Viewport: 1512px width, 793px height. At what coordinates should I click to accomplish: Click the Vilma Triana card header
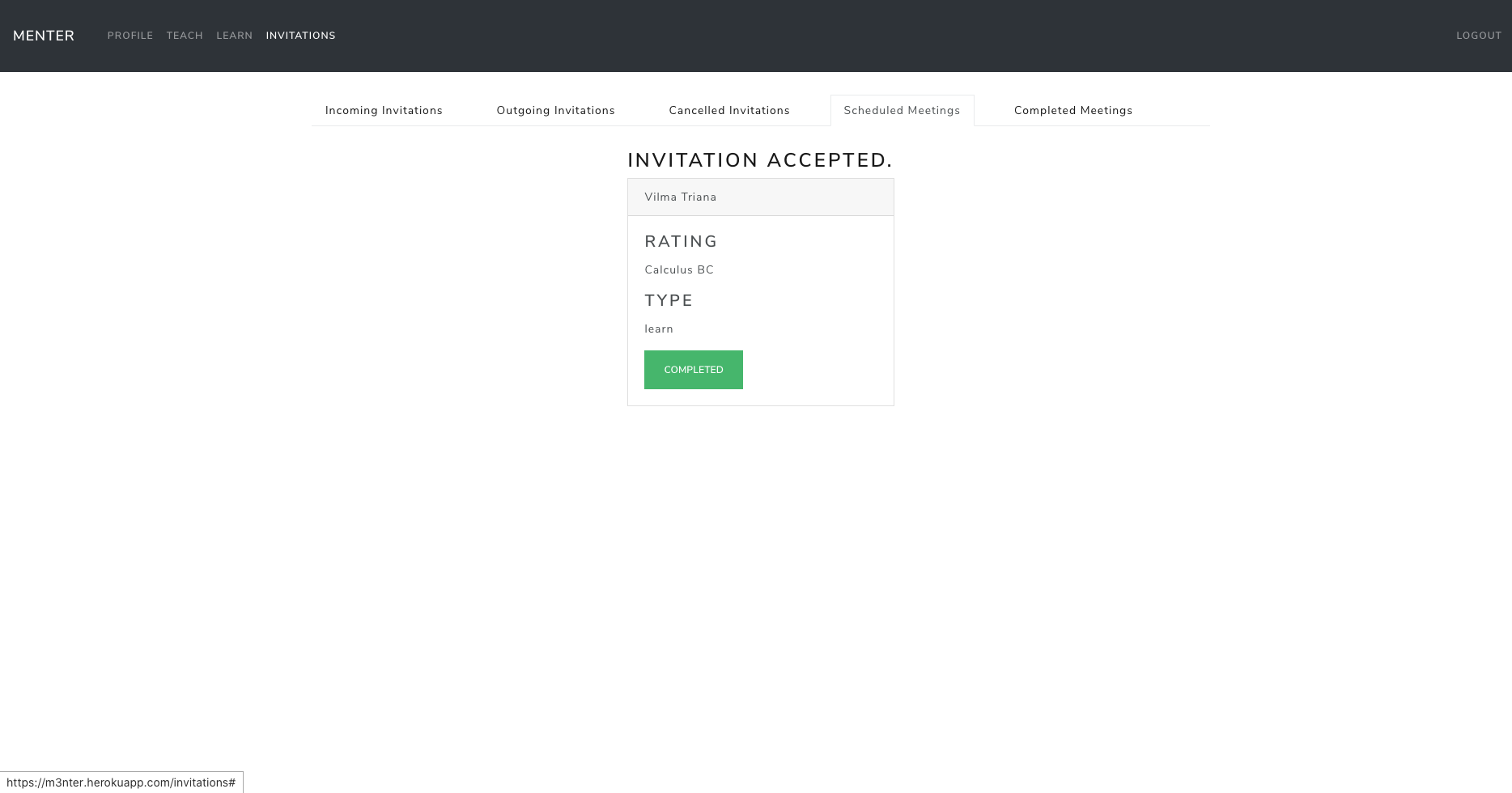pos(761,197)
